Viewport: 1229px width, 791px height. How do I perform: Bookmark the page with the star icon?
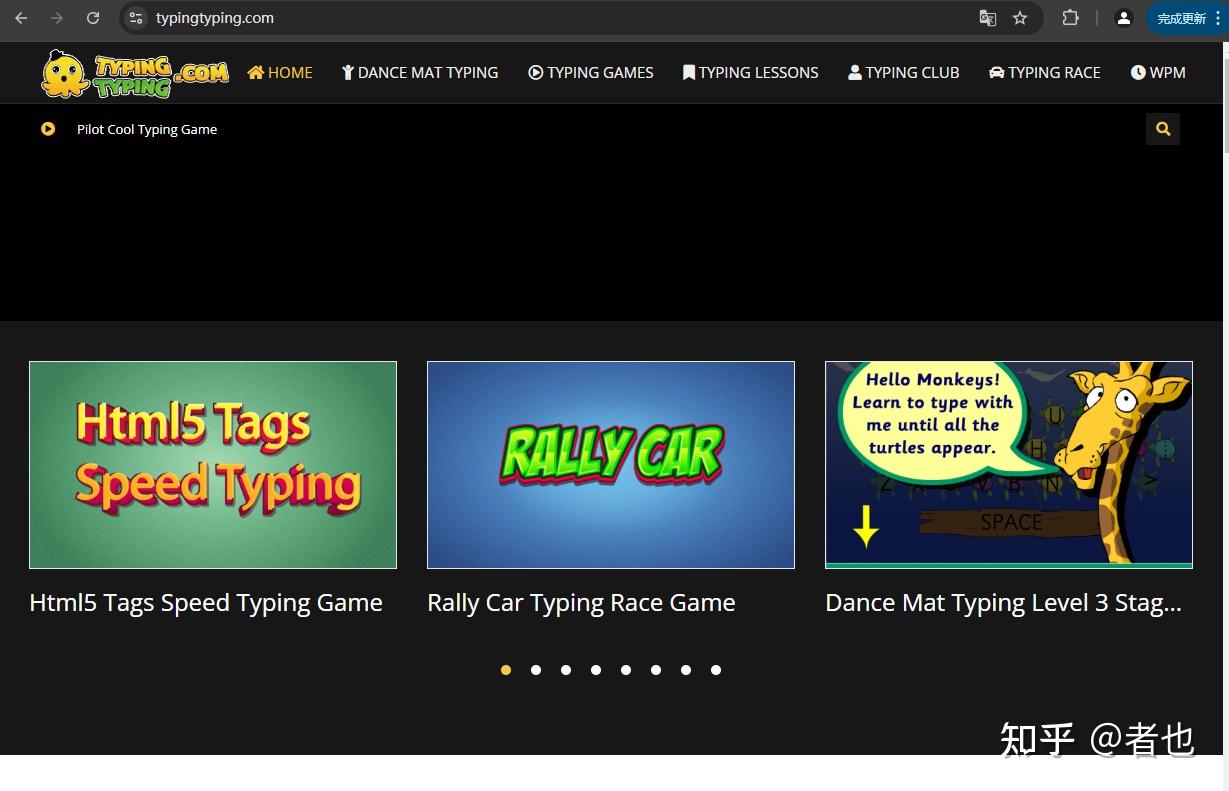(1020, 18)
